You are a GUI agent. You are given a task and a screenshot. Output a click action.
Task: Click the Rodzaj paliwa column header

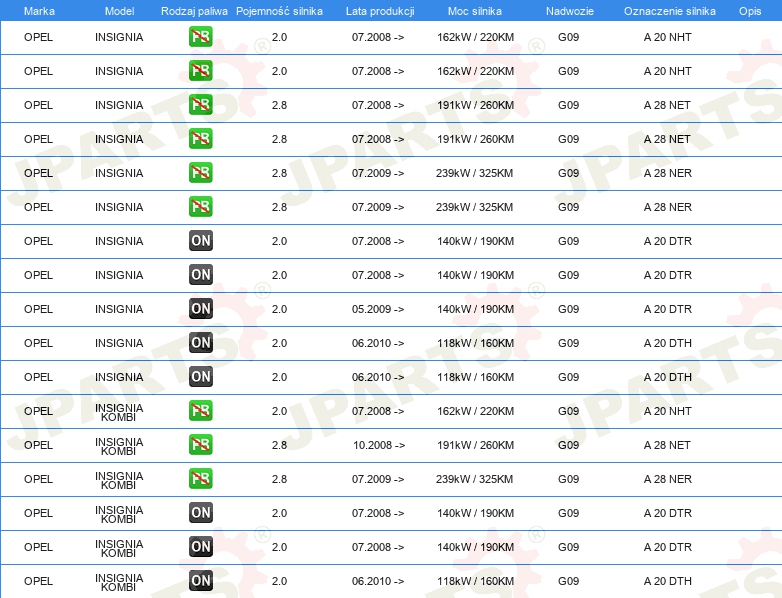[194, 11]
